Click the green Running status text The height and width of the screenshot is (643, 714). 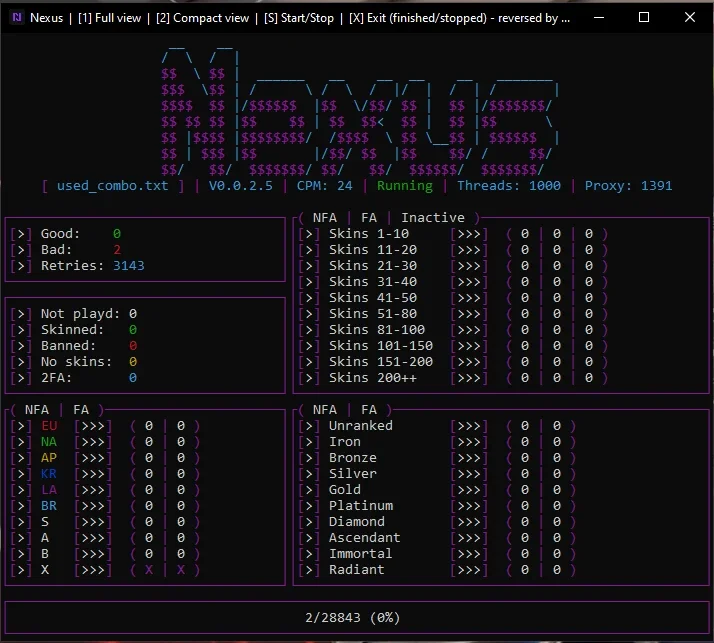point(405,186)
